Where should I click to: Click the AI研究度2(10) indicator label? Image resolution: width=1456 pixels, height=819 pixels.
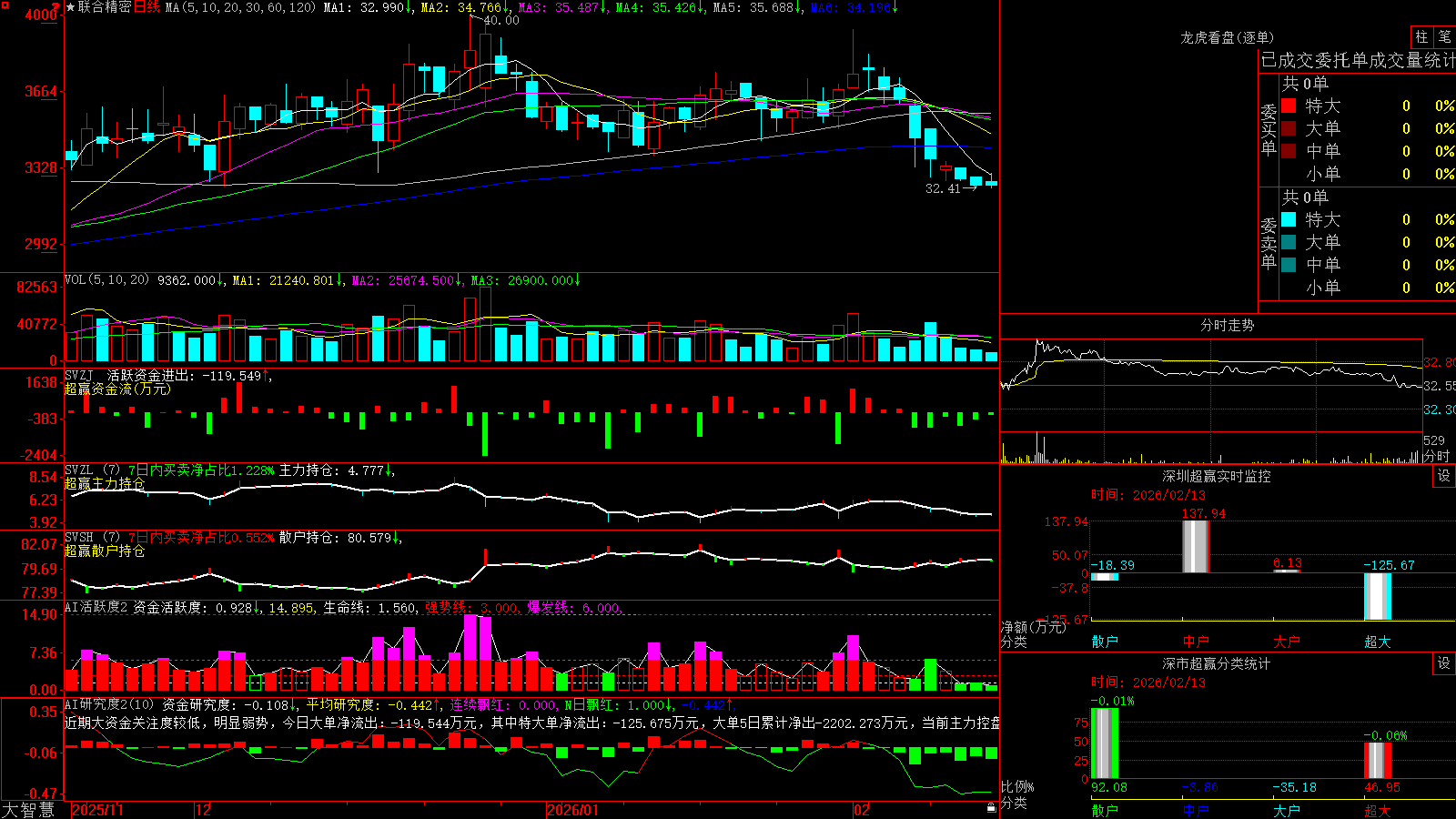pyautogui.click(x=109, y=704)
